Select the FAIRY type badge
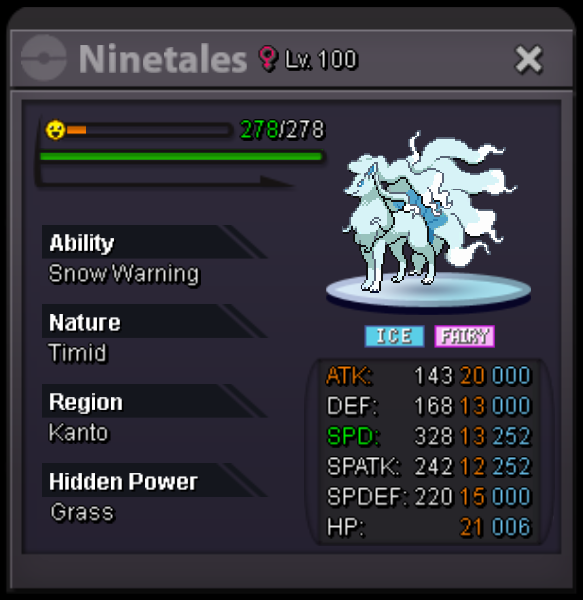 pos(464,336)
